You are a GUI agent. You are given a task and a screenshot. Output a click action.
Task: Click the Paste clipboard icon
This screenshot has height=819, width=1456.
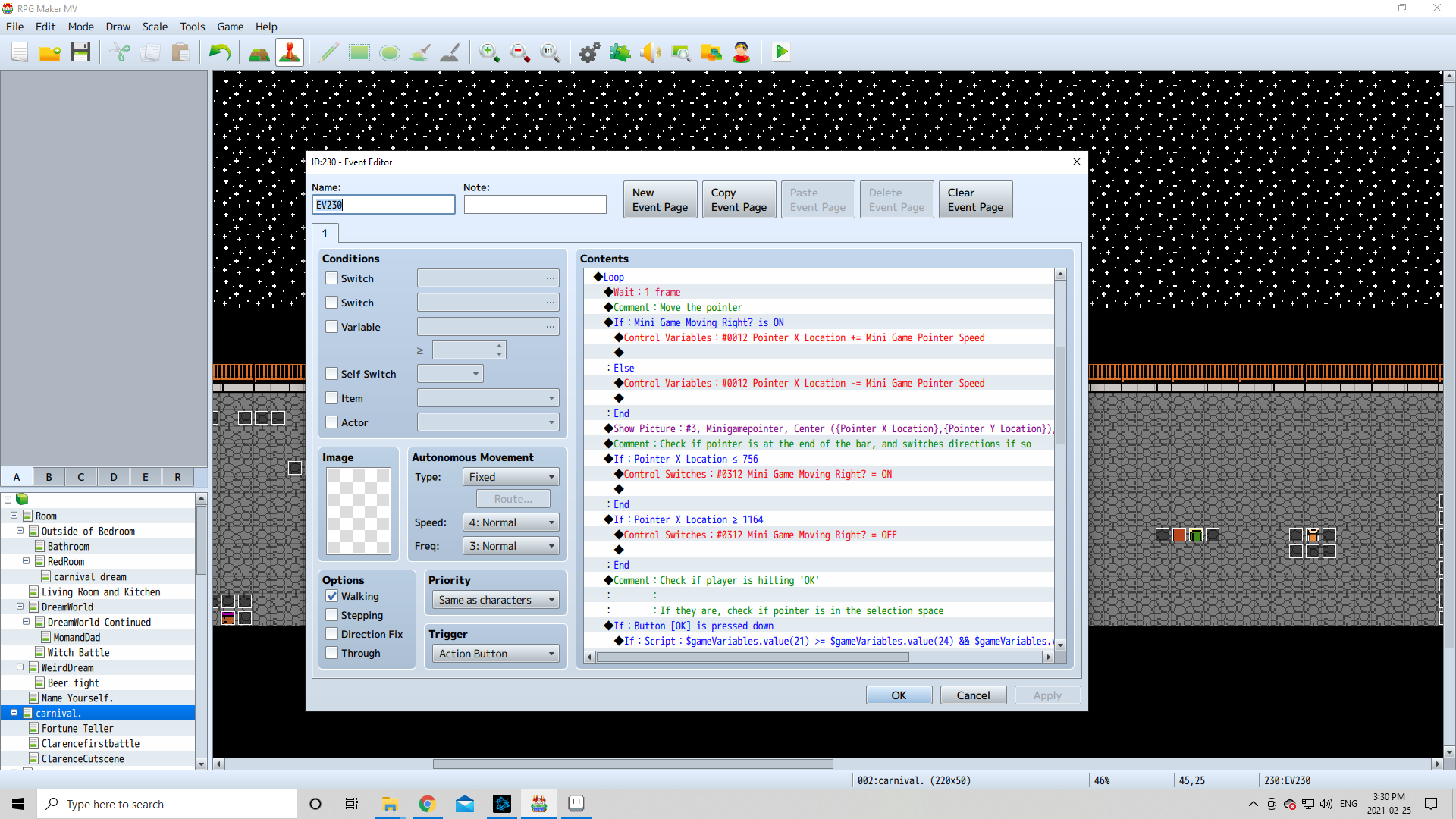pyautogui.click(x=180, y=52)
